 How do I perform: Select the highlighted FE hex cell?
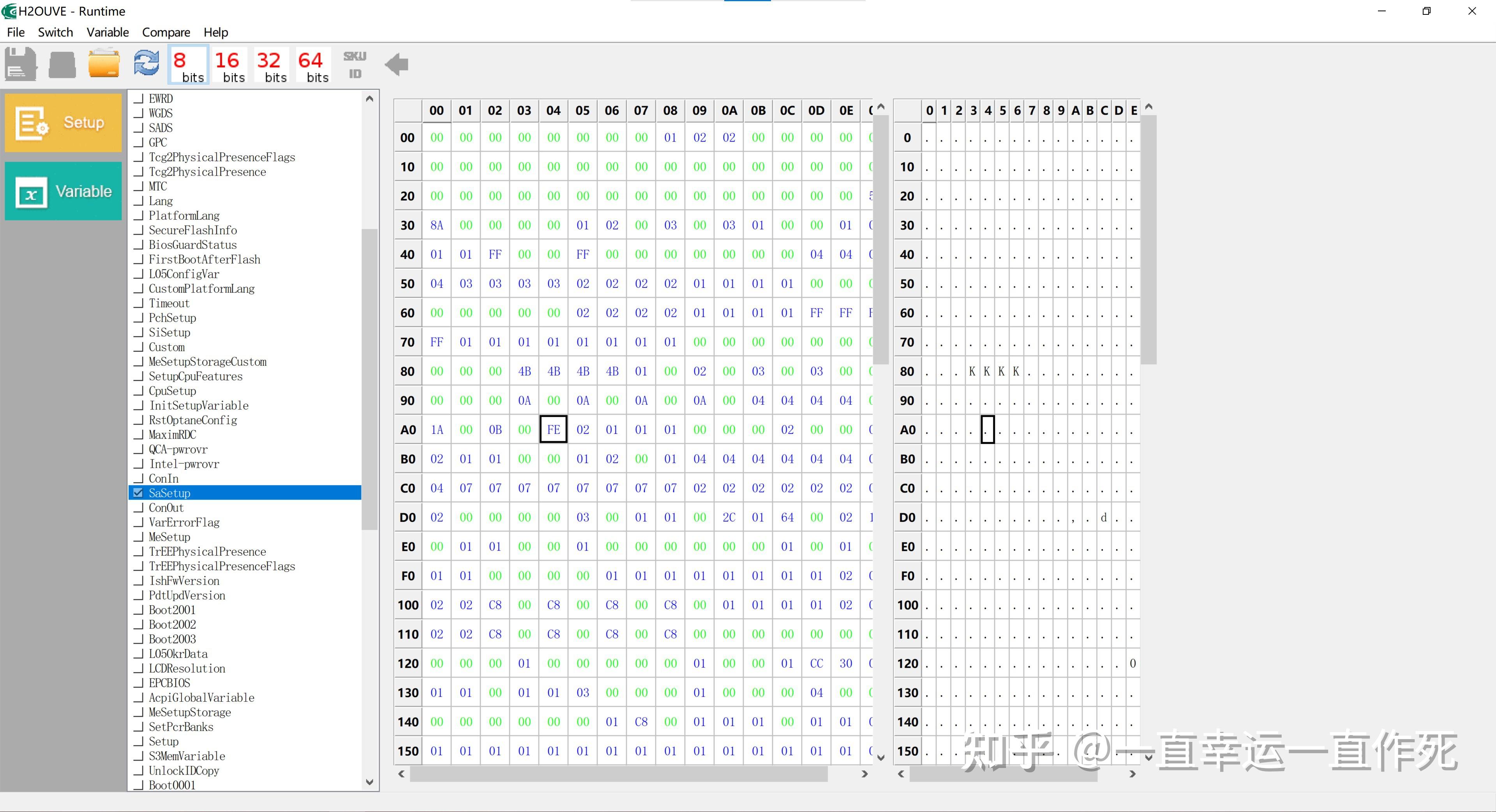pyautogui.click(x=553, y=429)
